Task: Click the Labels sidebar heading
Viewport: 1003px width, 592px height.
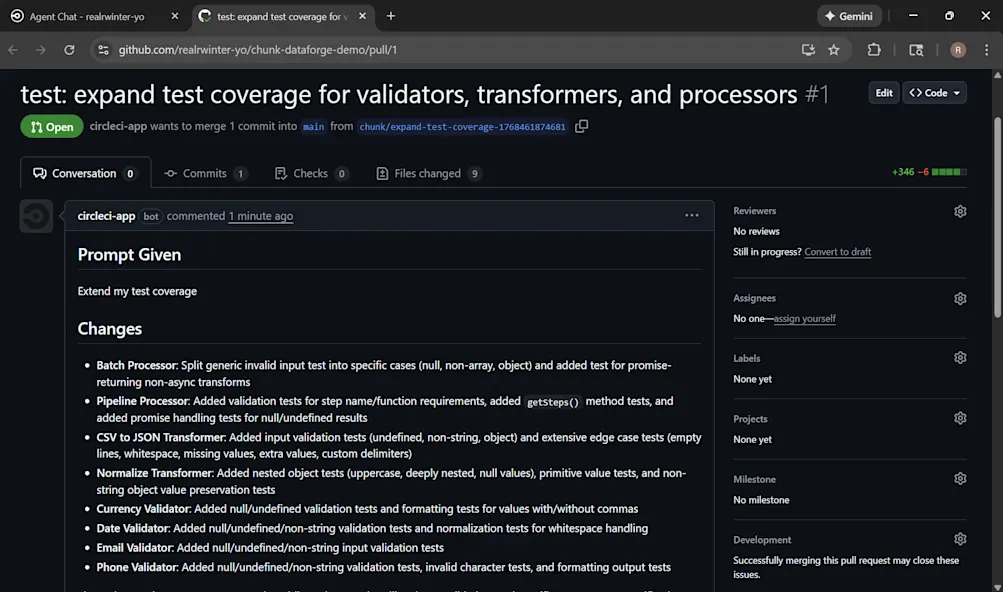Action: click(x=746, y=358)
